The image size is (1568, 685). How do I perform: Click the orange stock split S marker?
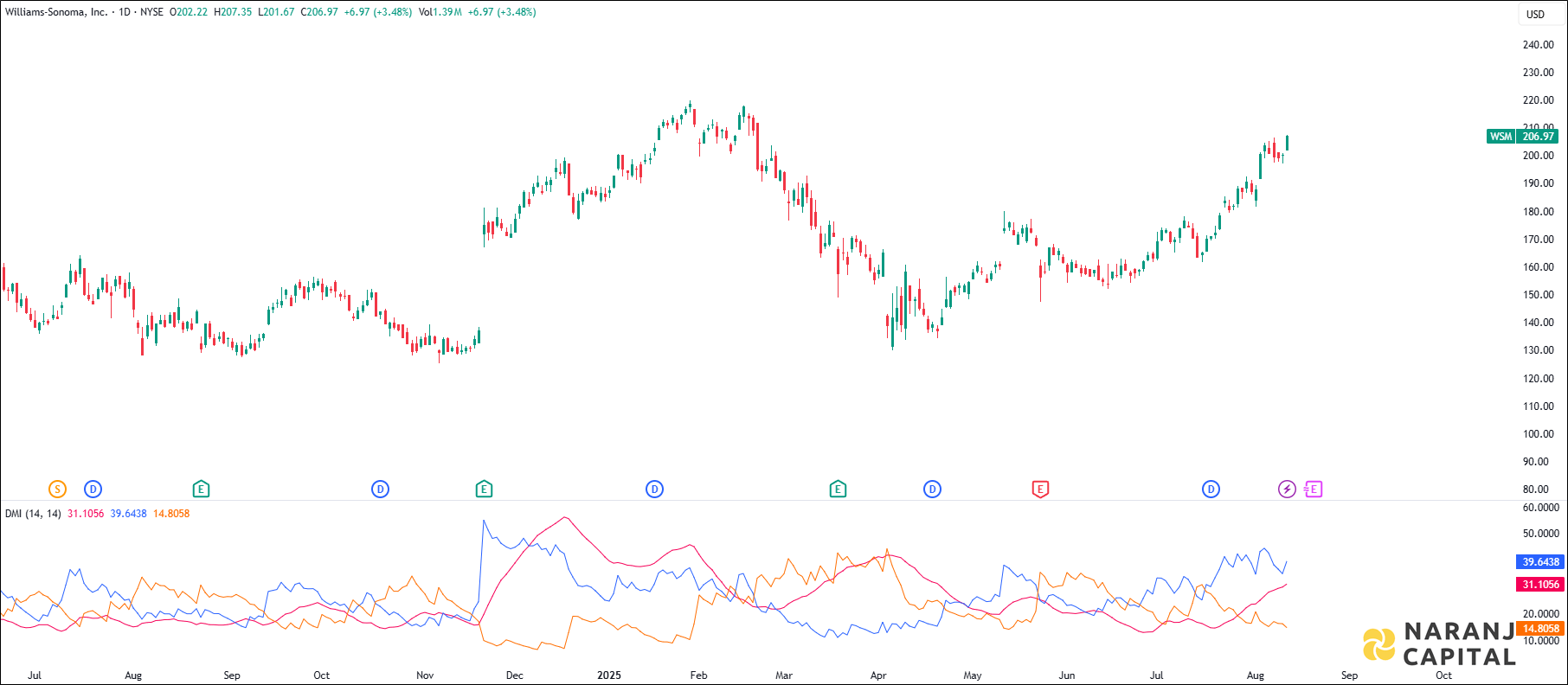[57, 490]
